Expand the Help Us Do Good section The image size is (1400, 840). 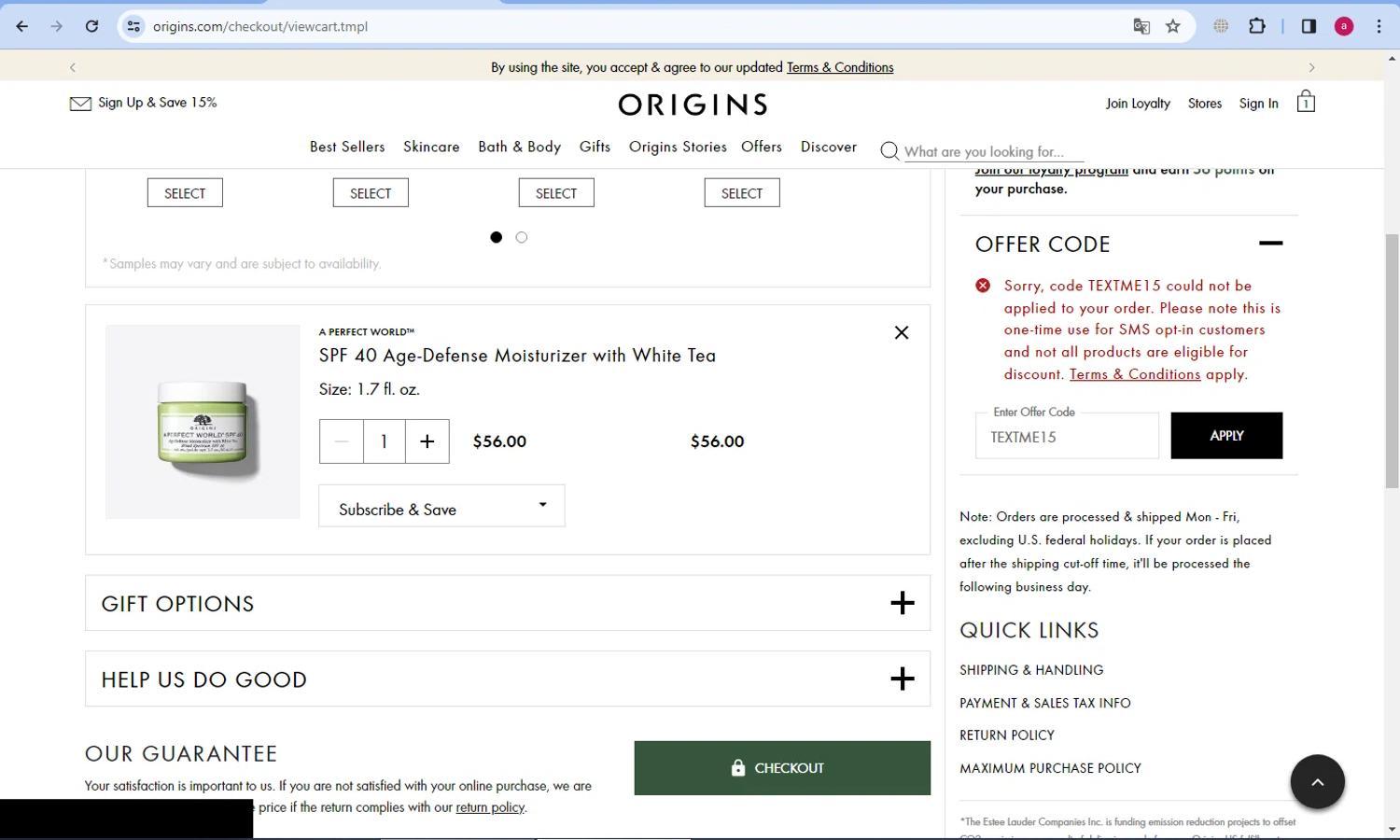902,679
